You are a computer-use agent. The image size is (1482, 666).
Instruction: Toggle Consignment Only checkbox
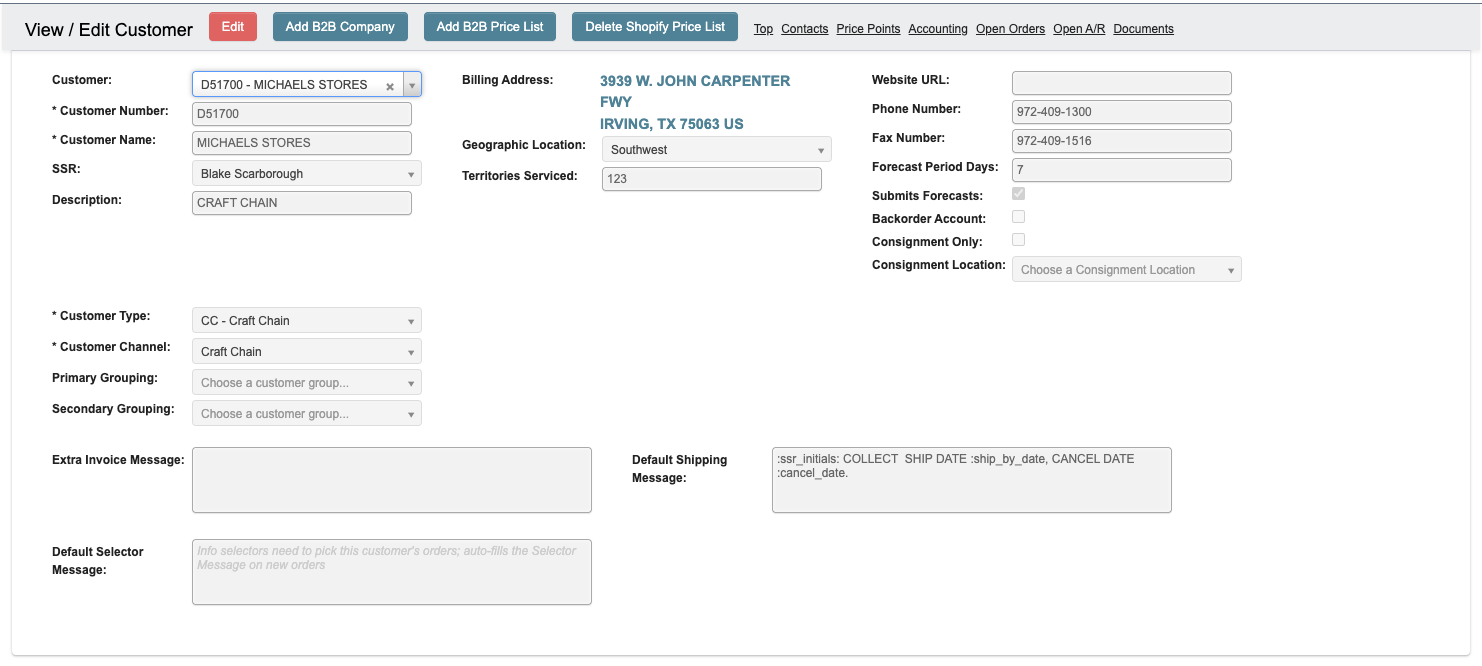pos(1018,240)
